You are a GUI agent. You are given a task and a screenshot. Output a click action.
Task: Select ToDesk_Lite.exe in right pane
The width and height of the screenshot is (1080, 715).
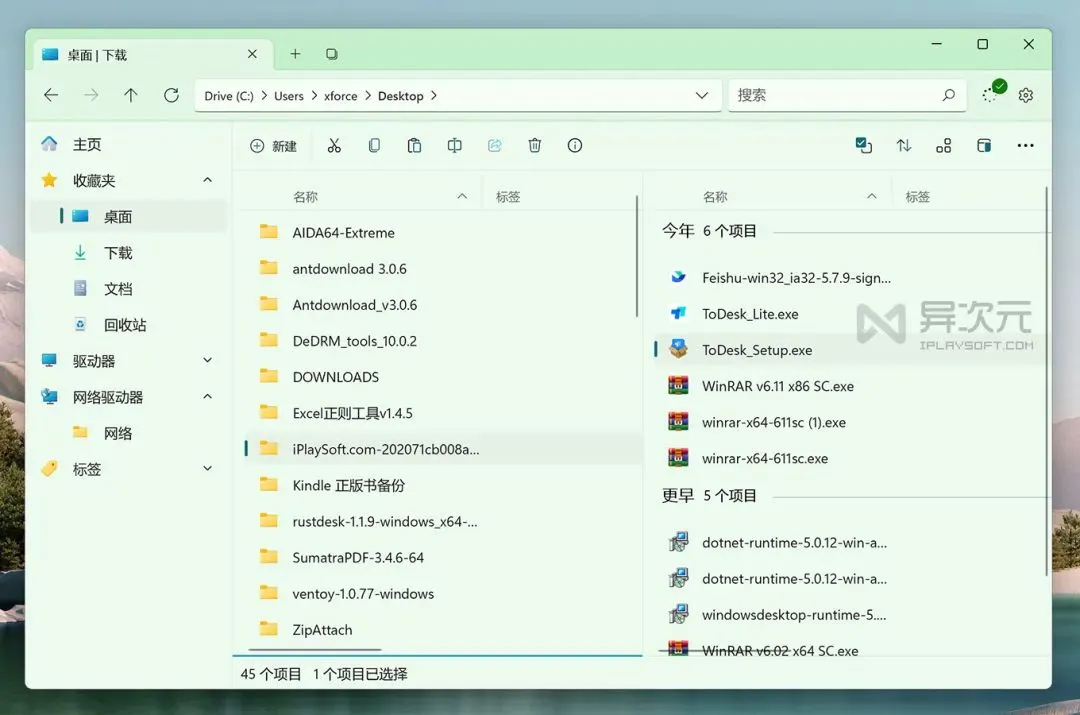pos(849,313)
